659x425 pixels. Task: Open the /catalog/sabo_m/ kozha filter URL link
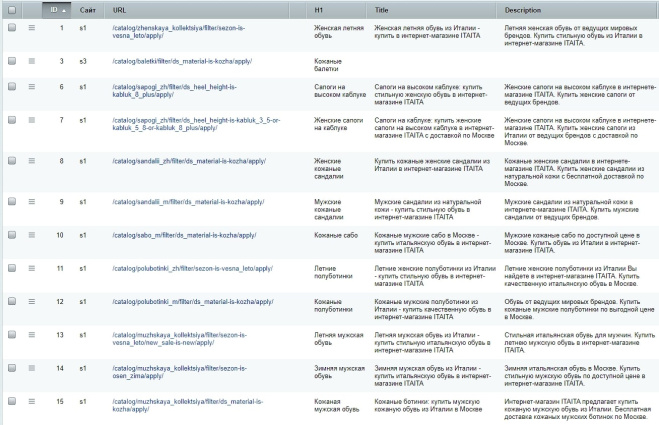coord(180,234)
